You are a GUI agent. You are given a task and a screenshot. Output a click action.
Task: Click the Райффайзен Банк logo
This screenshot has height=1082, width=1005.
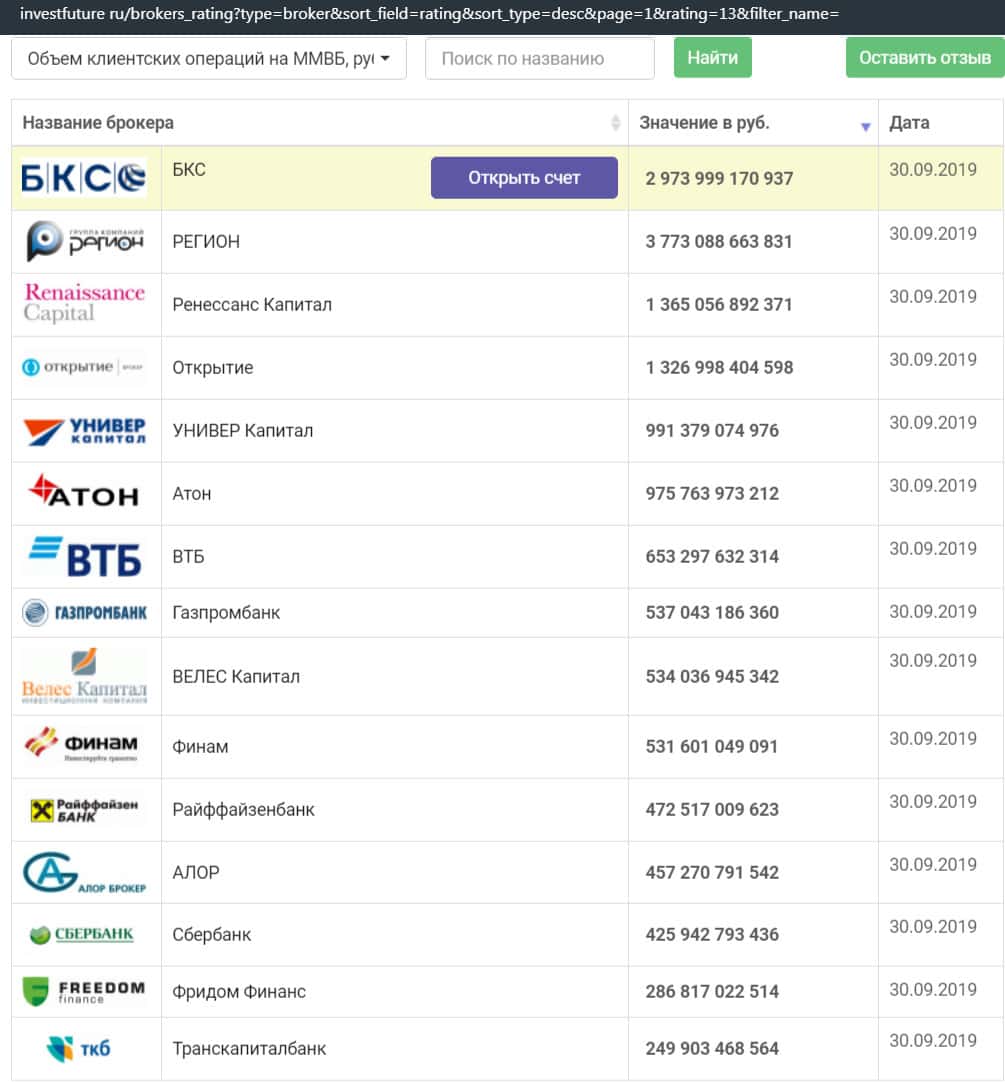(84, 810)
